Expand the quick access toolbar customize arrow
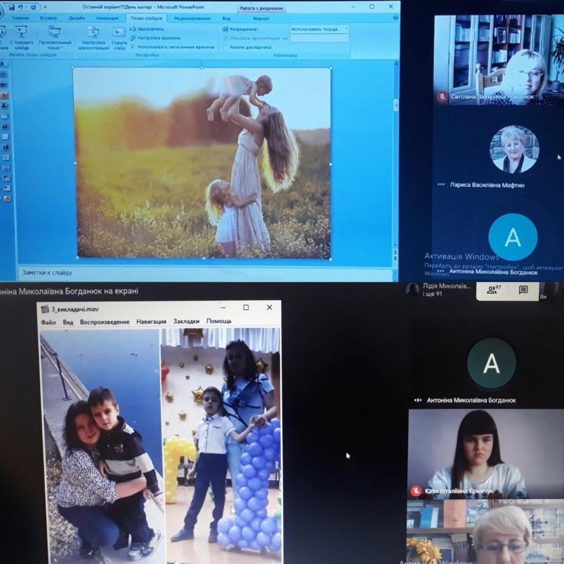Viewport: 564px width, 564px height. click(45, 7)
